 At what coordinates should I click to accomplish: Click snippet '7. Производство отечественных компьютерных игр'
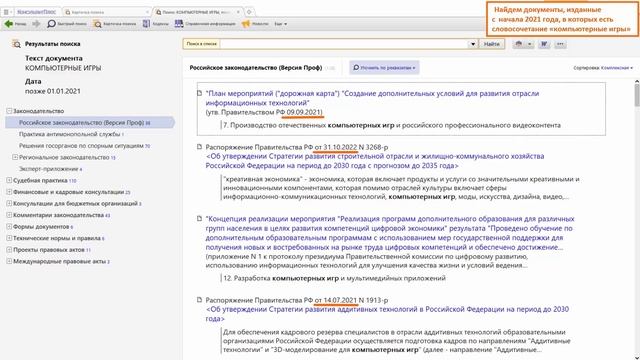click(392, 125)
